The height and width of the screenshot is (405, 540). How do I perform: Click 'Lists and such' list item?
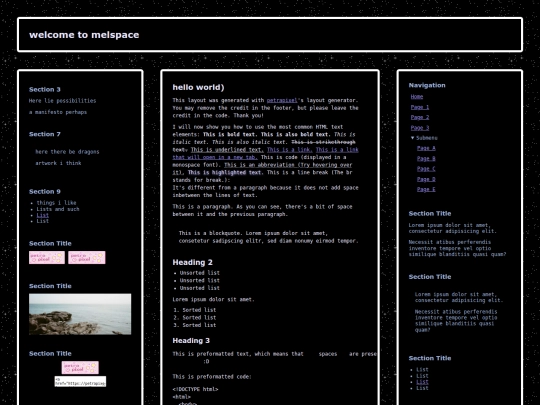[x=58, y=209]
